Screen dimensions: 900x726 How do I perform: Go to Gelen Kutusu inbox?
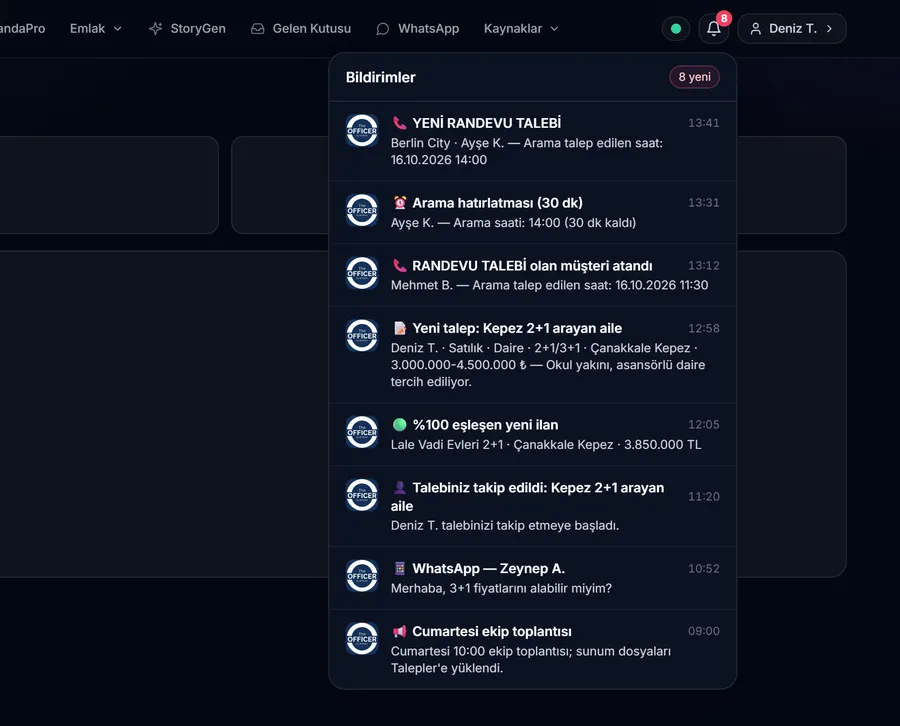(301, 29)
